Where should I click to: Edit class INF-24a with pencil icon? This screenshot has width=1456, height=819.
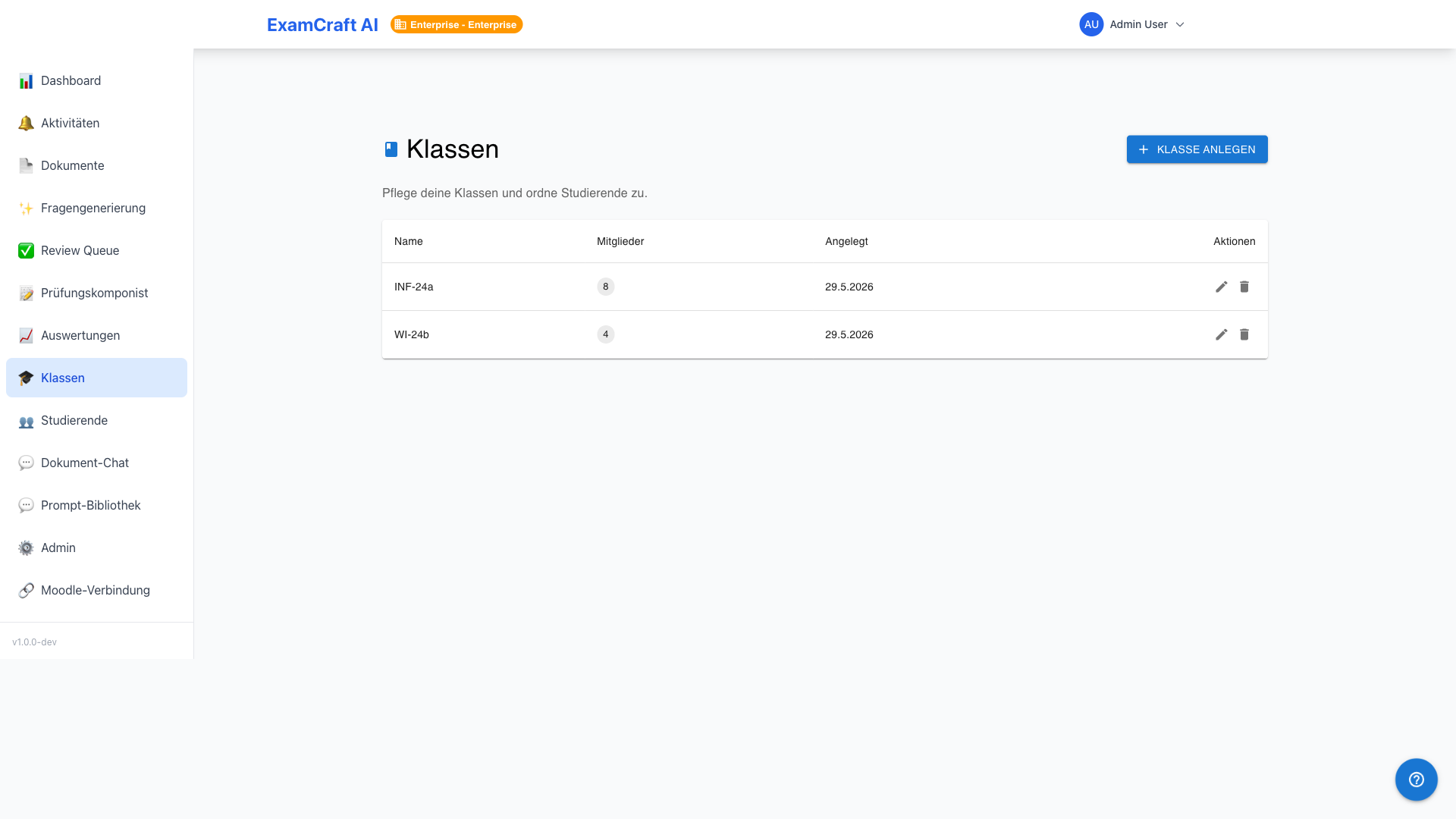1221,287
